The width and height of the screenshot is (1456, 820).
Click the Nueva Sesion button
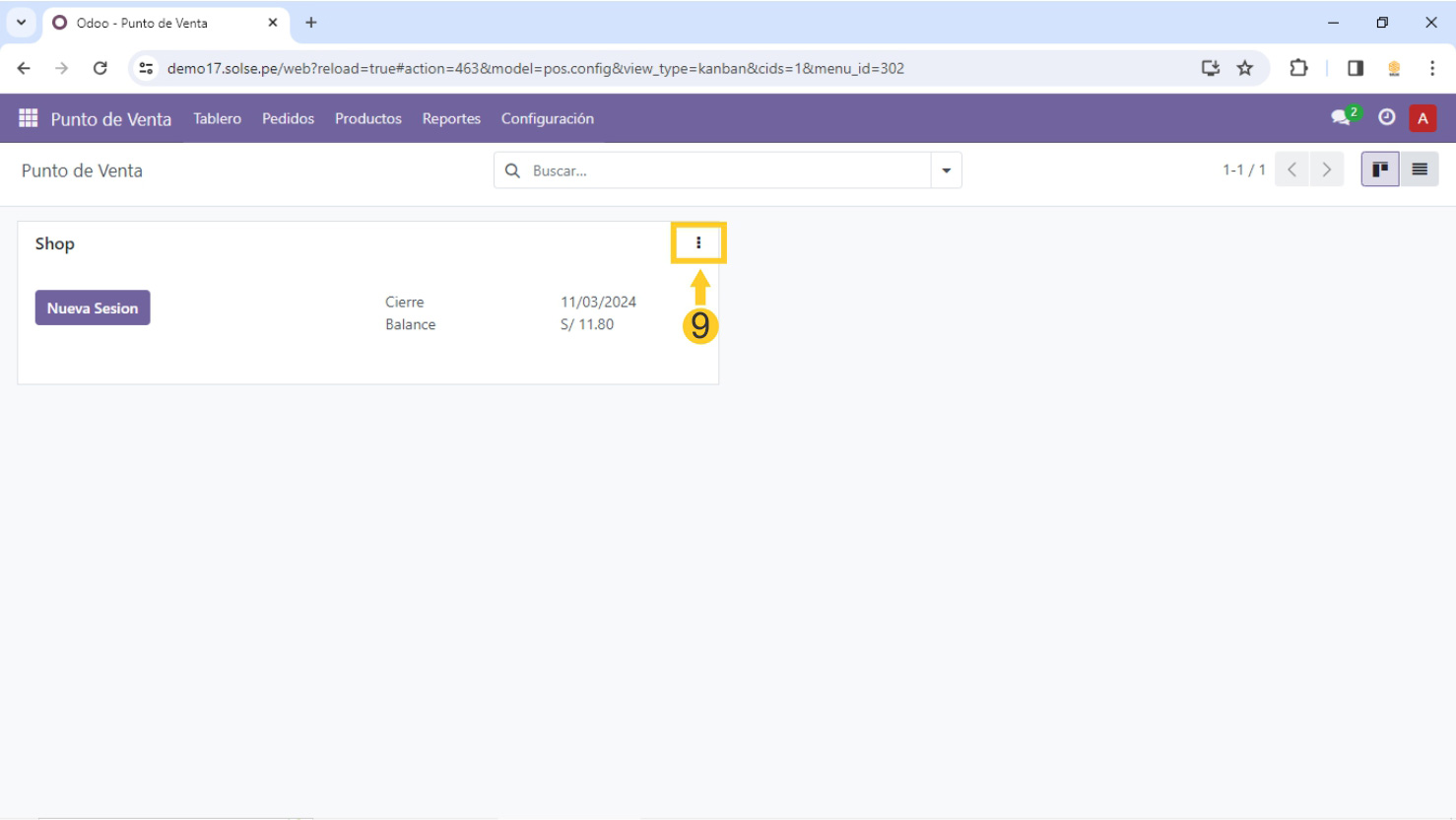pos(93,307)
